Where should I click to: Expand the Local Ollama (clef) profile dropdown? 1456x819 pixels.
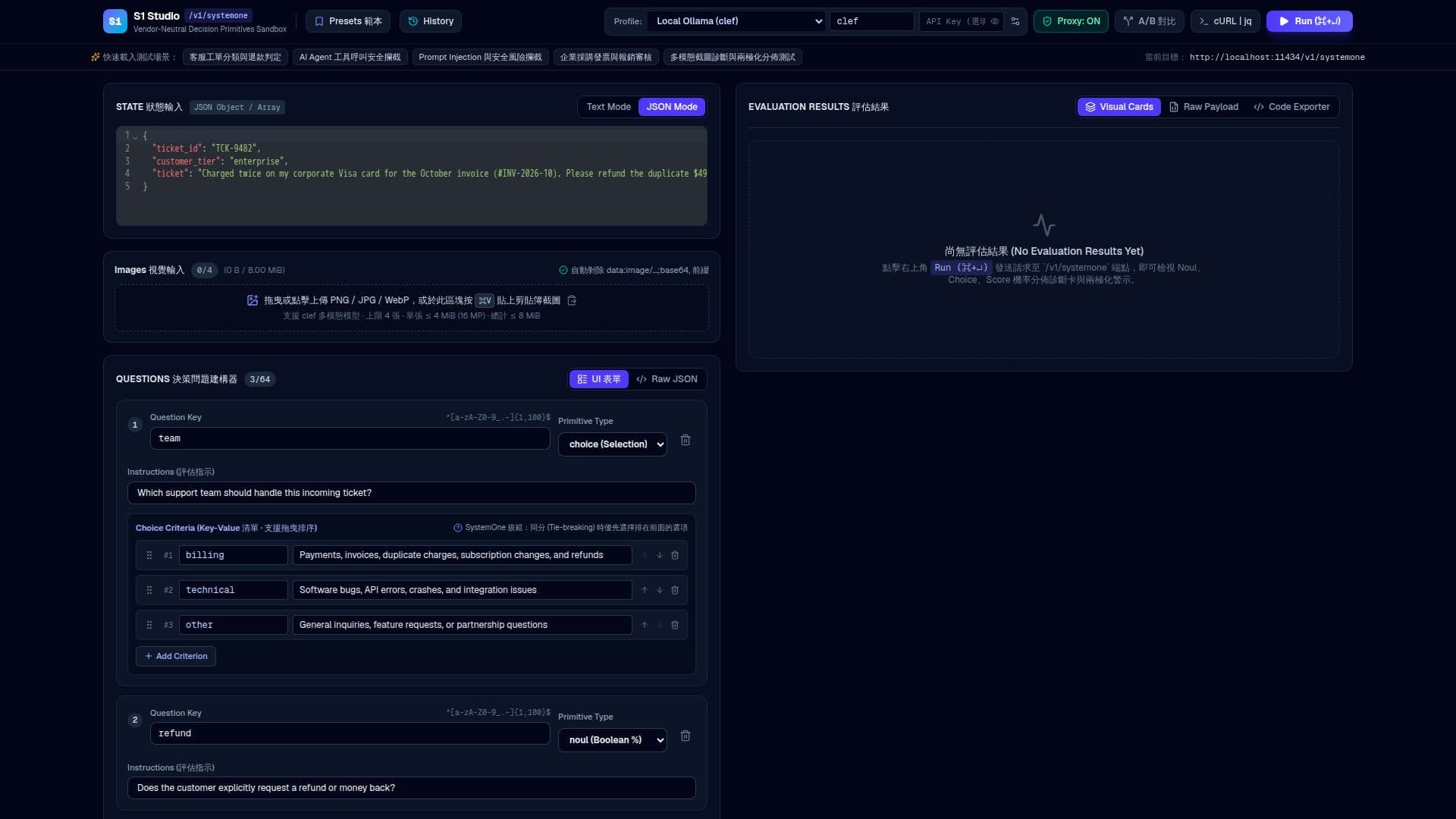[x=737, y=21]
